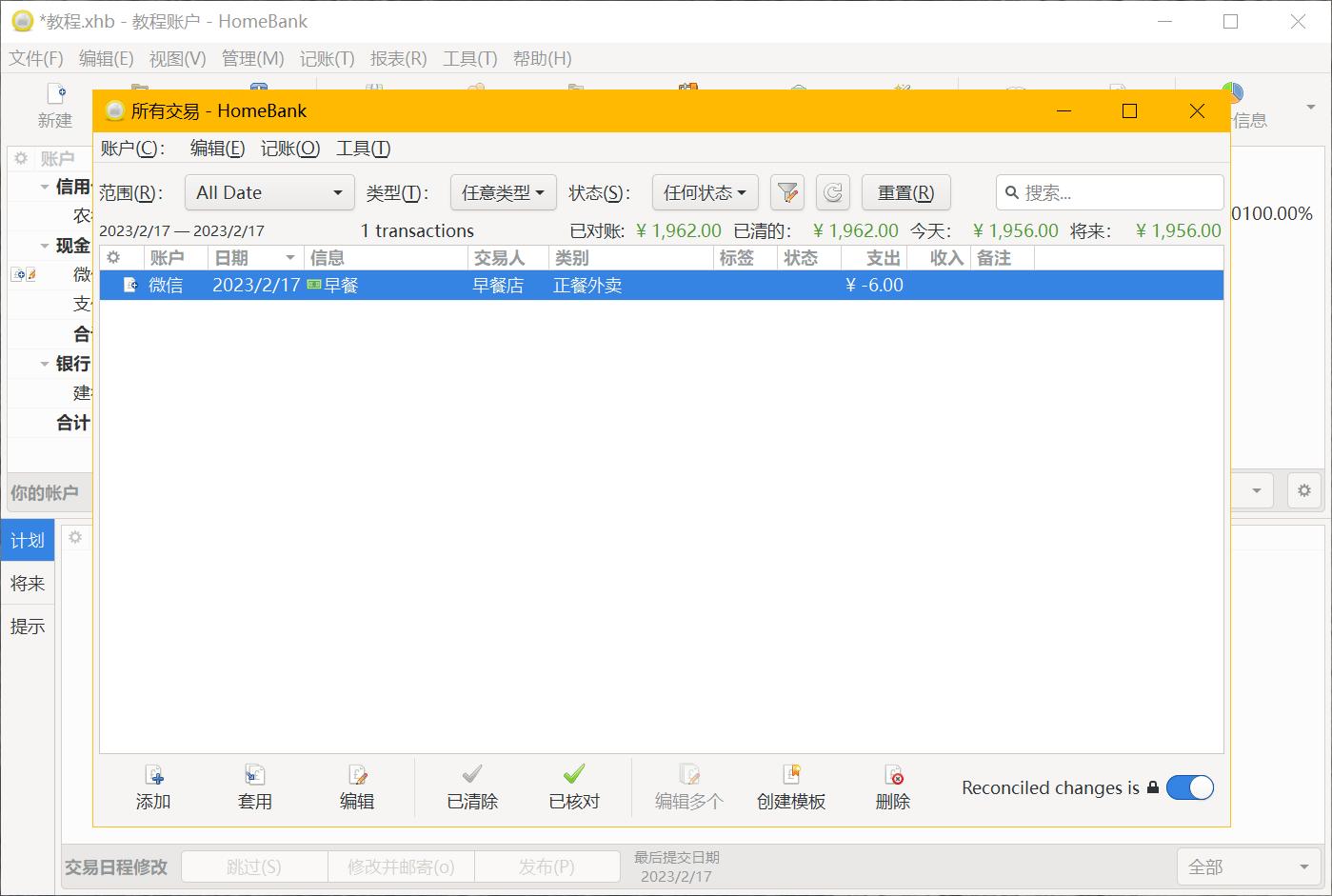The image size is (1332, 896).
Task: Sort by the 支出 column header
Action: pos(874,258)
